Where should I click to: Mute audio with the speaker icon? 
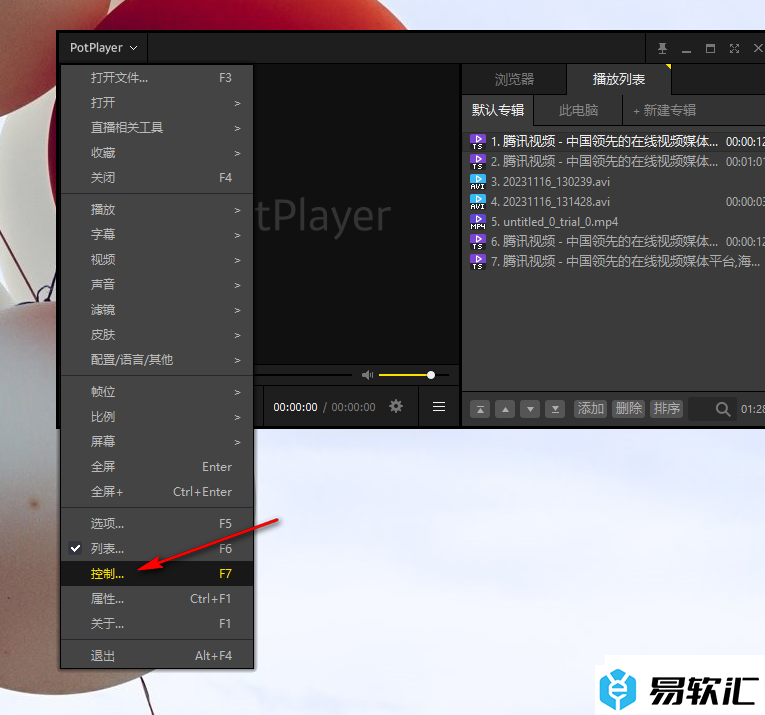point(367,375)
